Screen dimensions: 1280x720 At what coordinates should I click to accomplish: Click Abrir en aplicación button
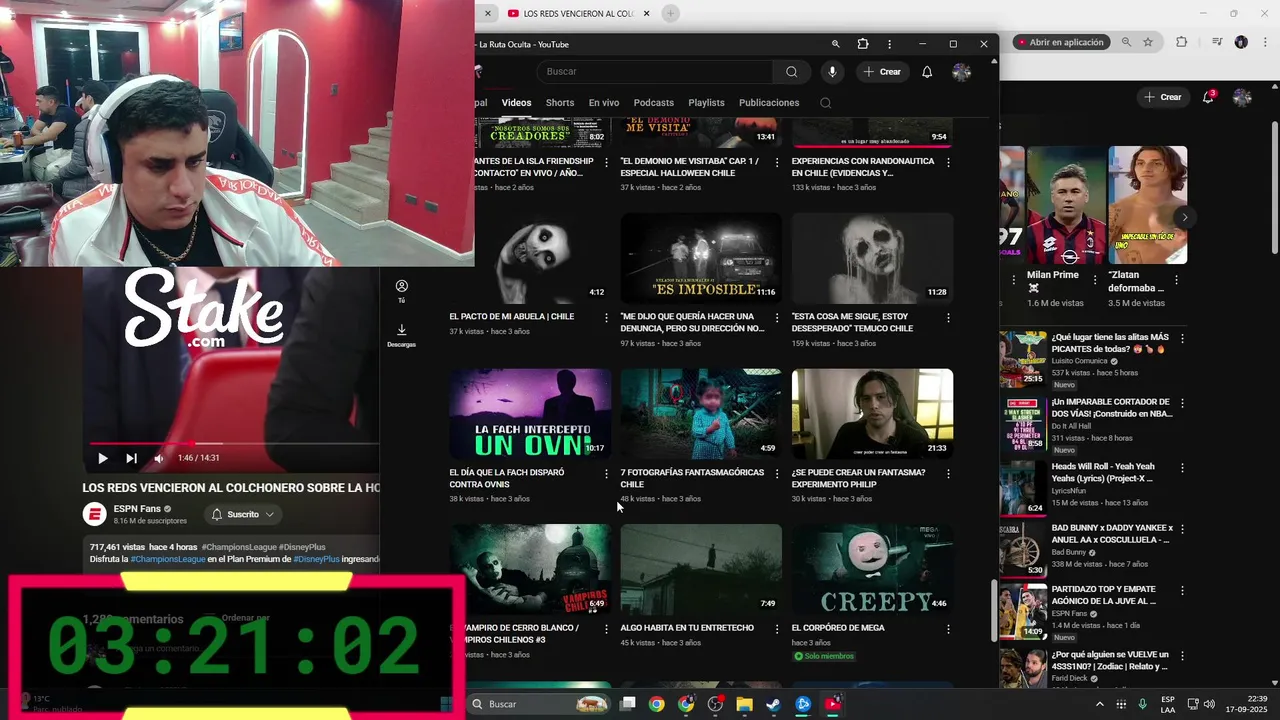point(1059,42)
